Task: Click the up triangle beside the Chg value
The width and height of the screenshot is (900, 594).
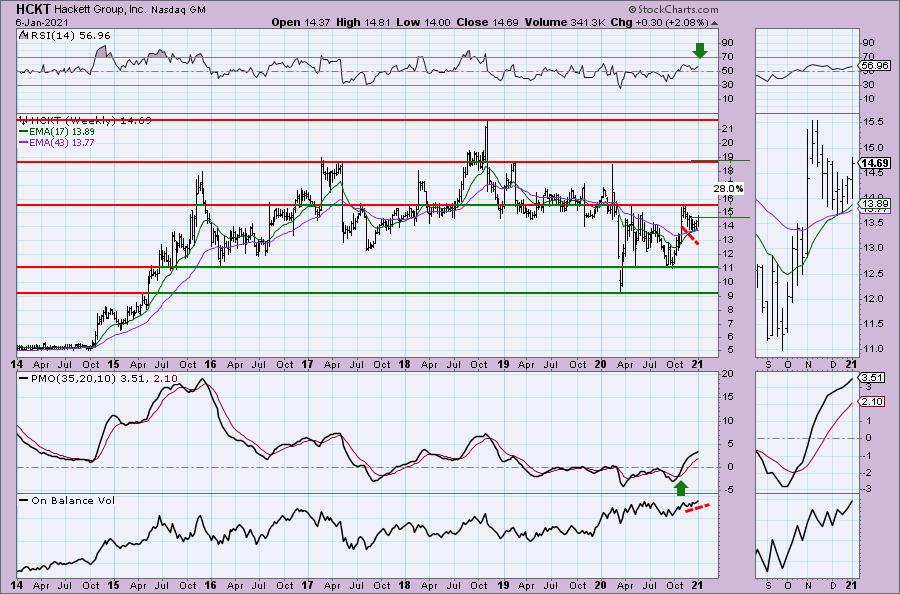Action: pyautogui.click(x=714, y=23)
